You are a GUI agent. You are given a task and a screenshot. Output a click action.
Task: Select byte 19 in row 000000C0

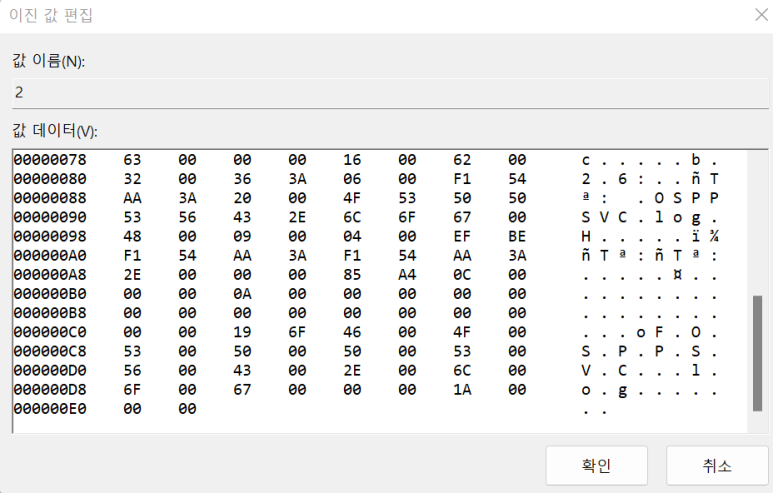point(242,332)
